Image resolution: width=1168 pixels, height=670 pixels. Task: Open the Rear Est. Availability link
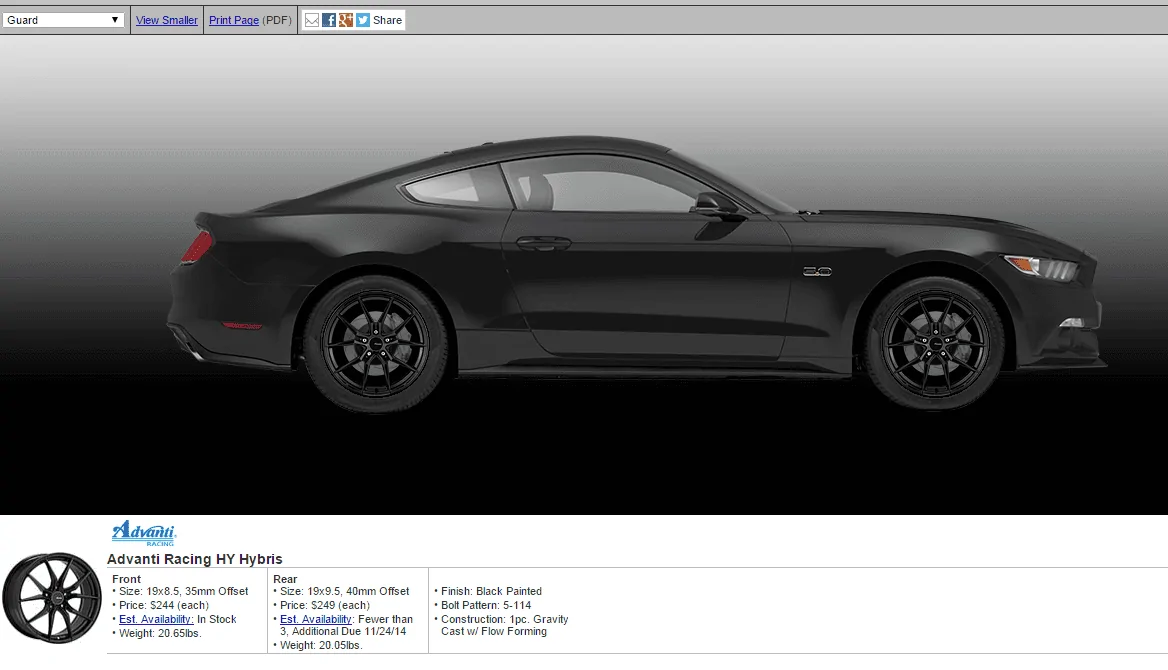(316, 619)
